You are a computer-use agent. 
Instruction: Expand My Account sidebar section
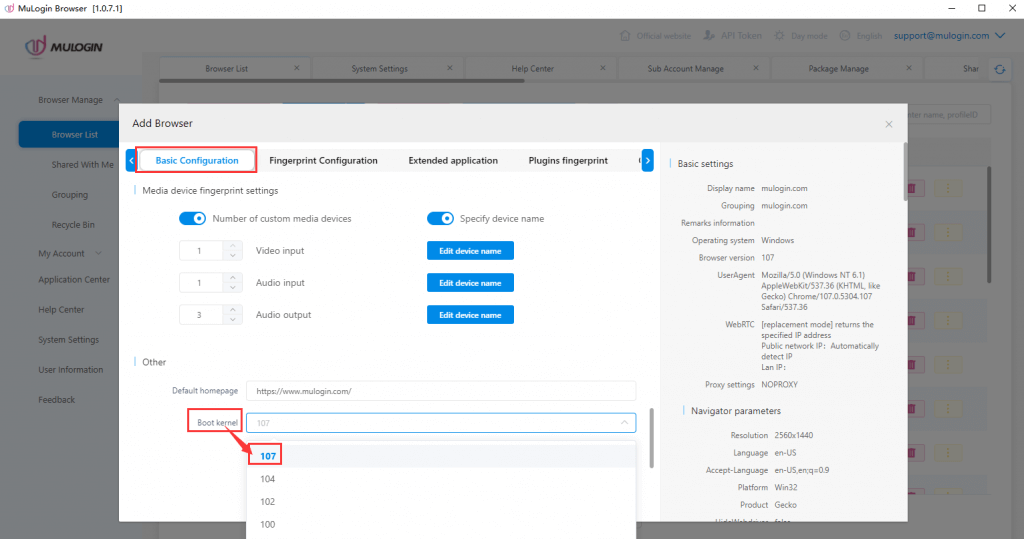[70, 253]
